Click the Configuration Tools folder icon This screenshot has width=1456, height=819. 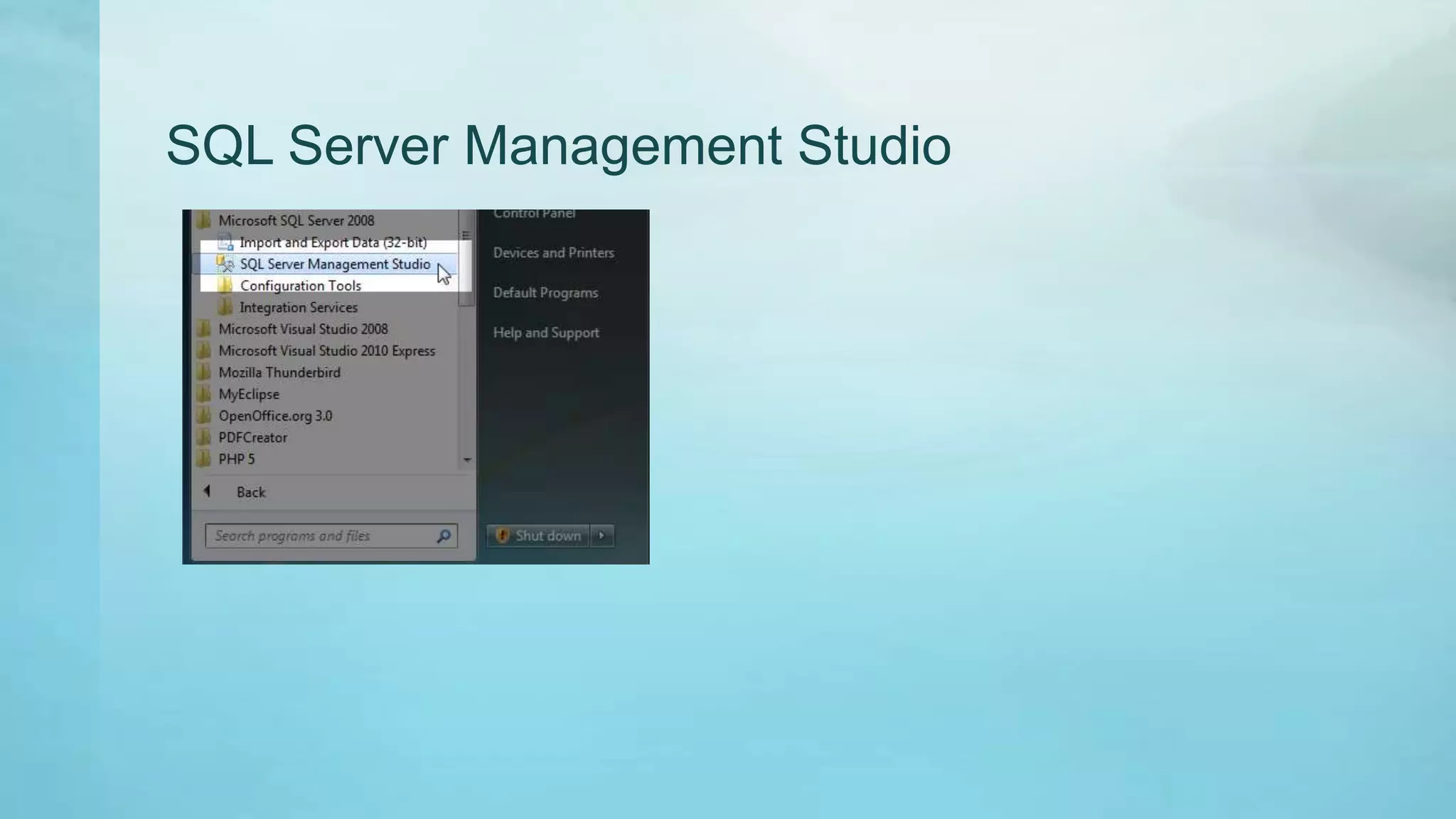[225, 286]
